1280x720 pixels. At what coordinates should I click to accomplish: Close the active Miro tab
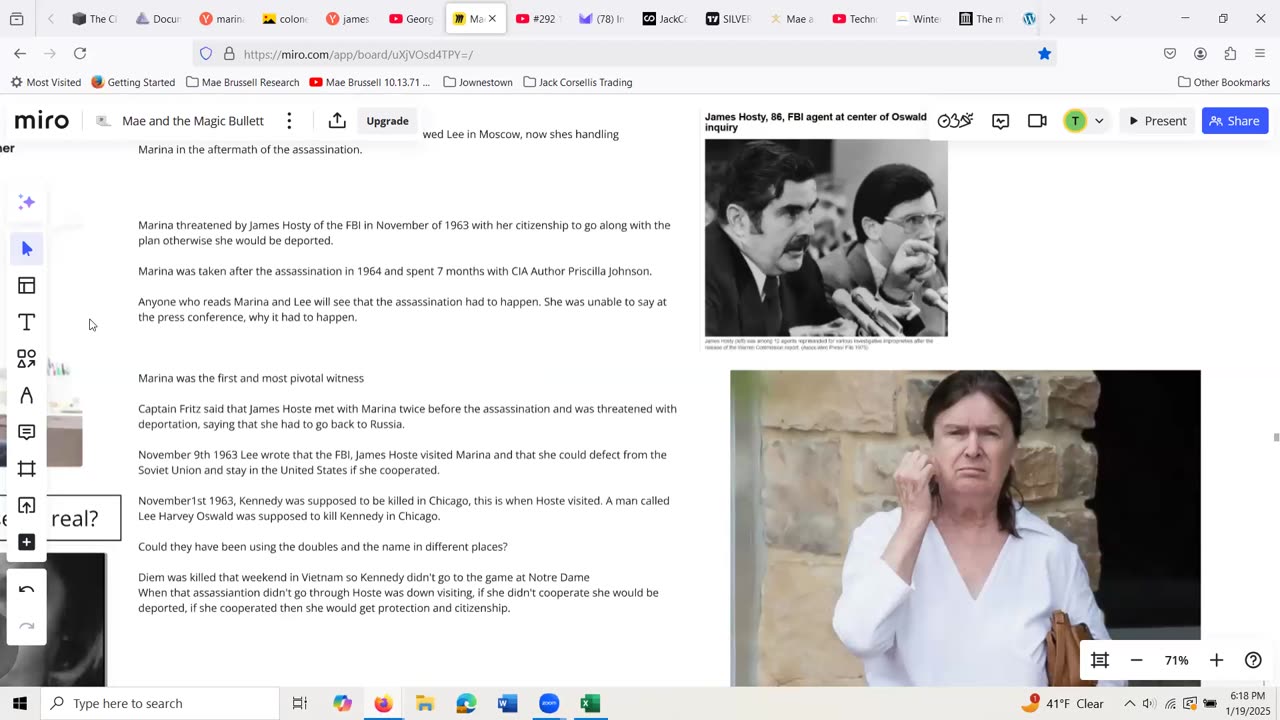492,19
